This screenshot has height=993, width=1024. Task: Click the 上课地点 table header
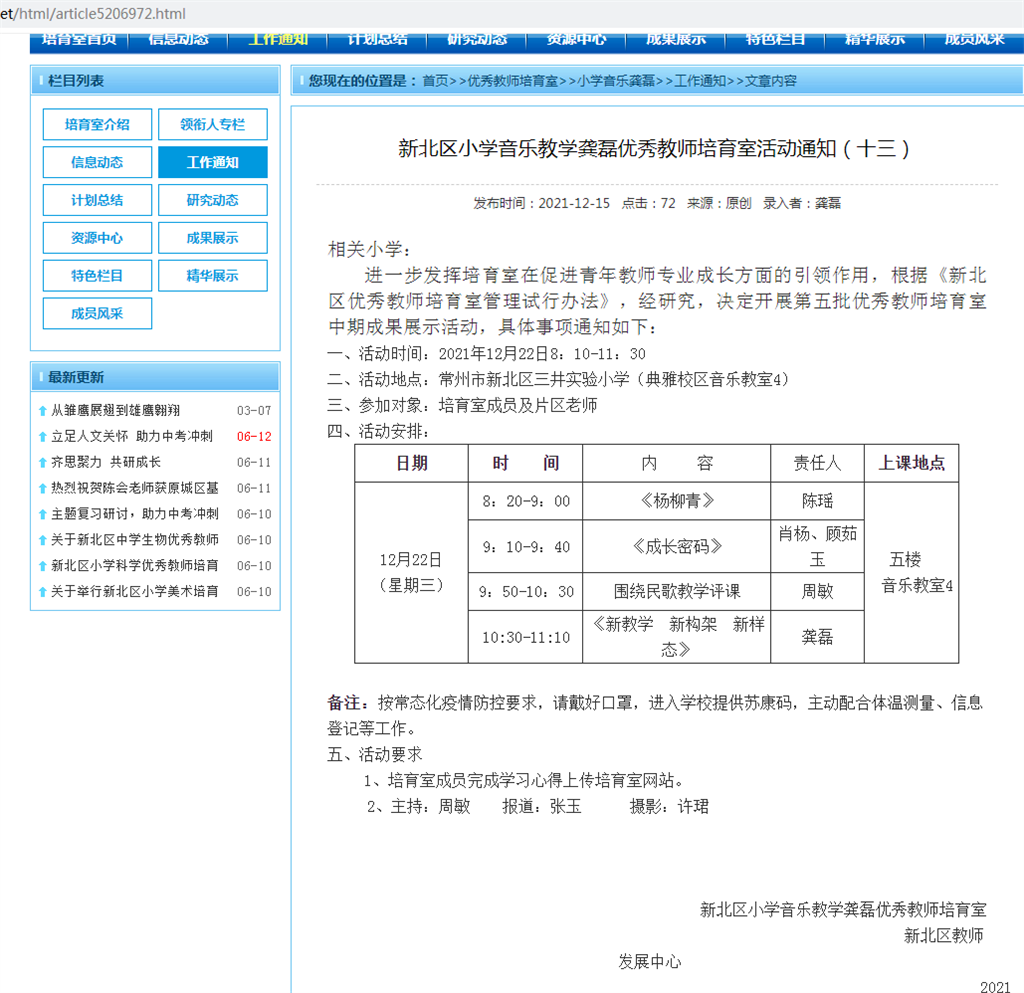coord(912,464)
